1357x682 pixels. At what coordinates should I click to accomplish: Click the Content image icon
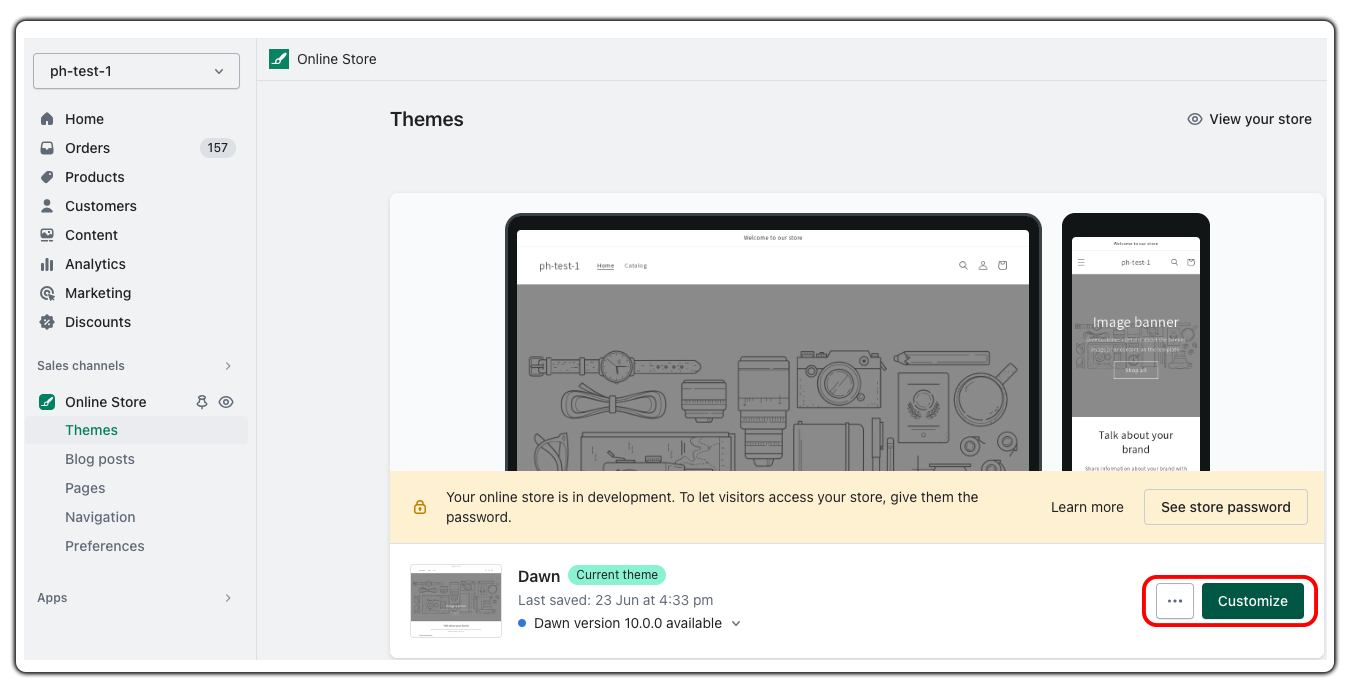tap(47, 235)
